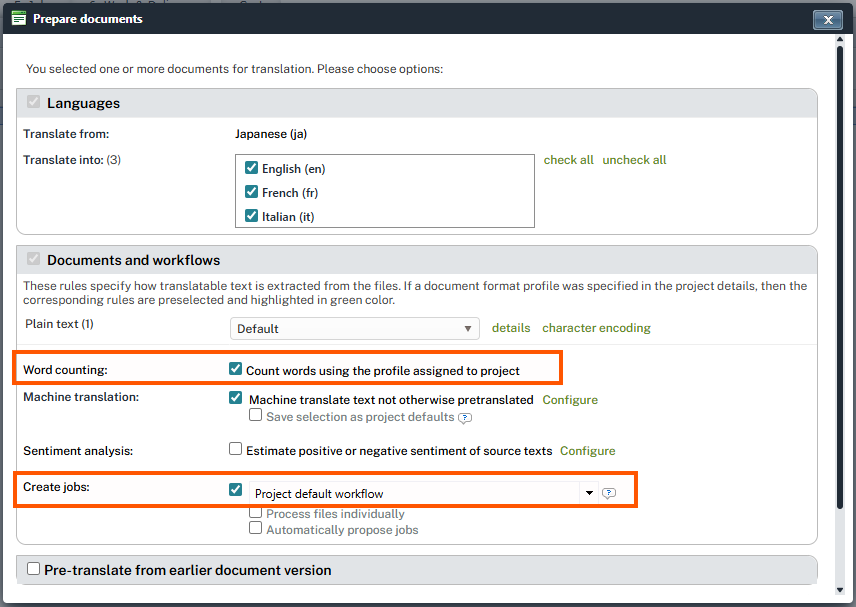Click the Prepare documents title bar icon
The height and width of the screenshot is (607, 856).
click(18, 18)
